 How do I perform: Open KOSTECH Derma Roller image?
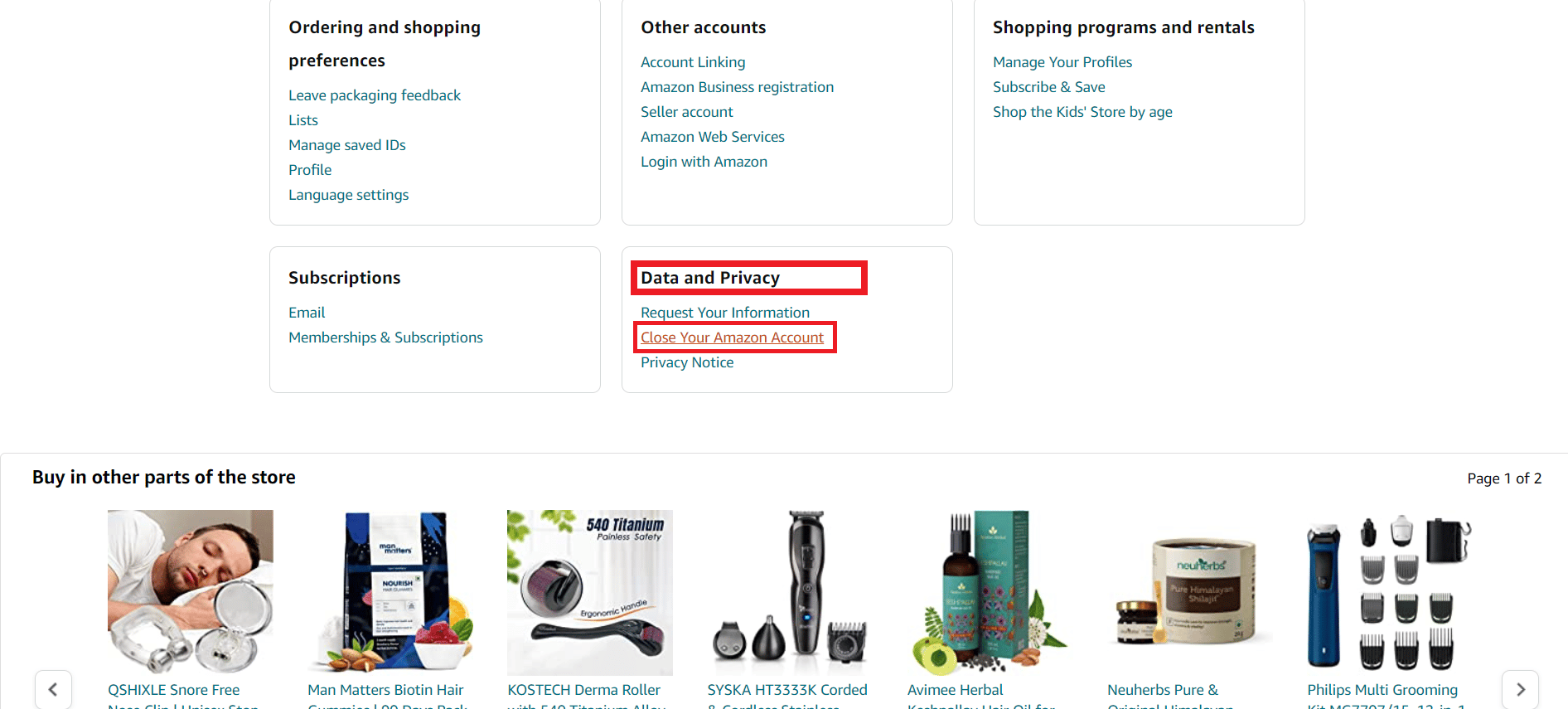point(590,591)
